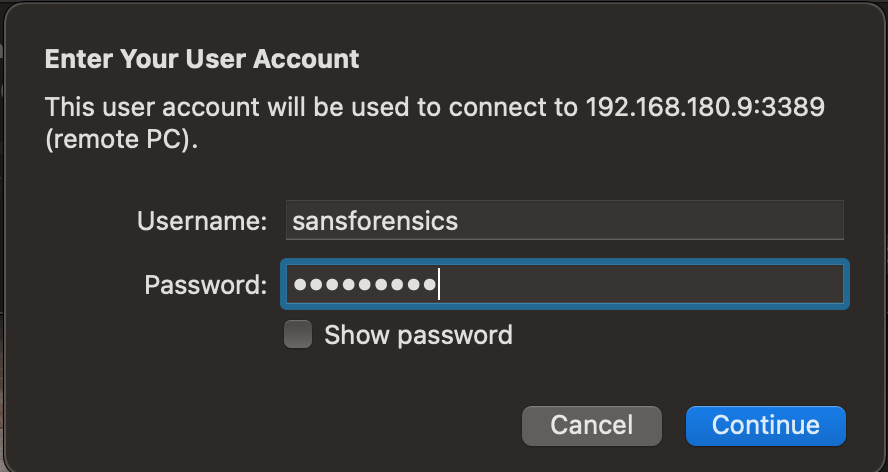Click the "Password:" field label

click(206, 285)
